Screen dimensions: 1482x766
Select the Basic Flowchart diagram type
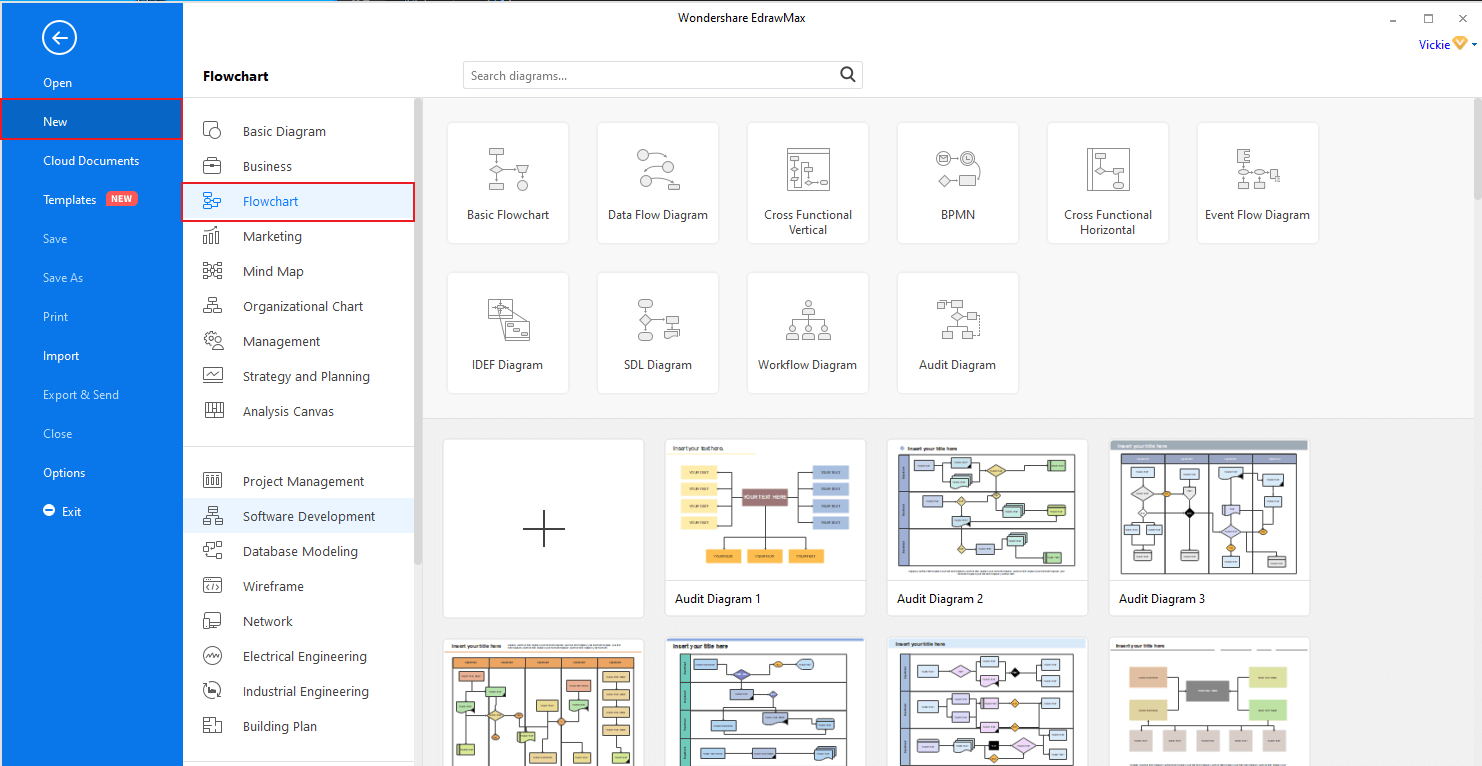tap(508, 183)
